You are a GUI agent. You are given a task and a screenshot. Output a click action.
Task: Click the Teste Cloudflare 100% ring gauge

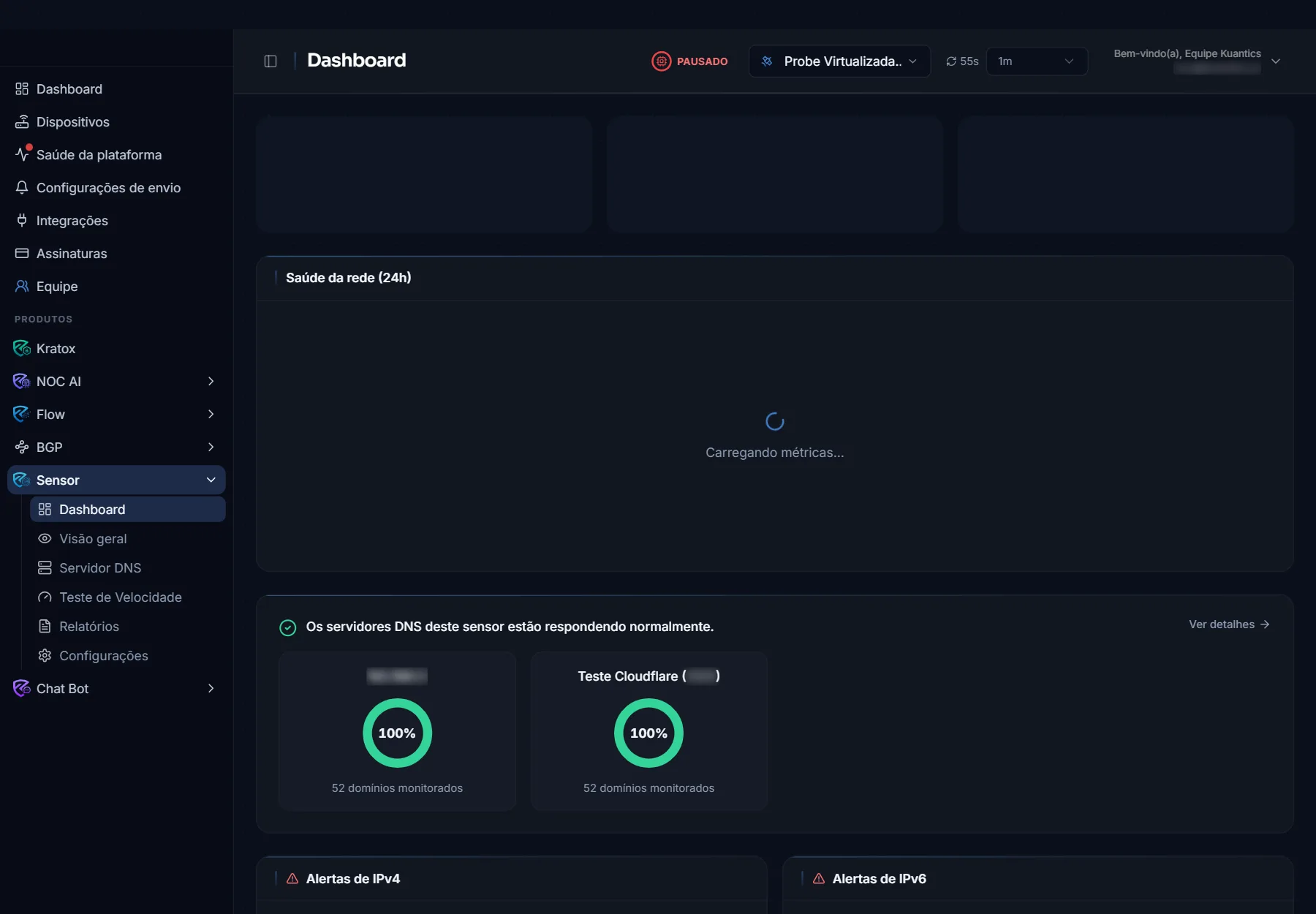(x=648, y=733)
